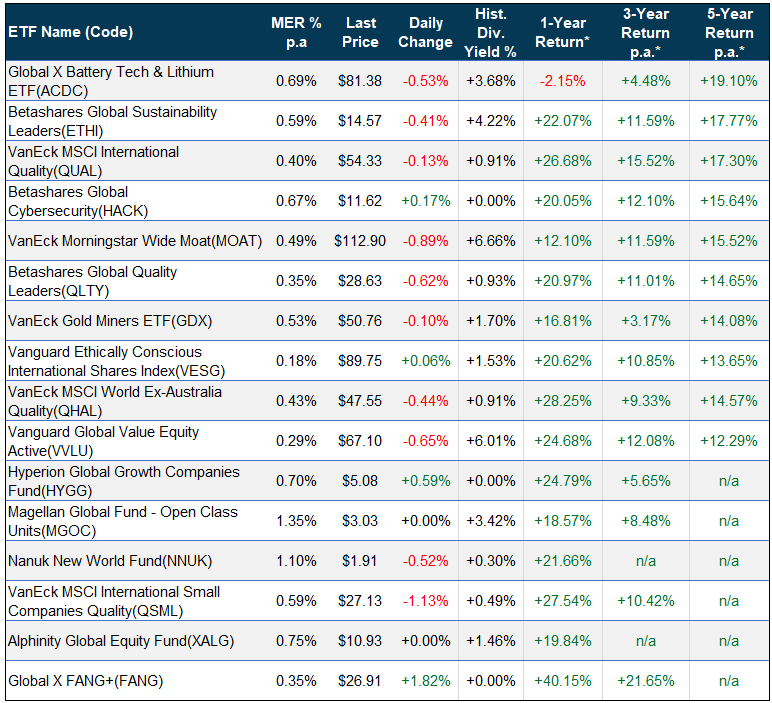The image size is (772, 703).
Task: Click HYGG daily change +0.59%
Action: (x=425, y=481)
